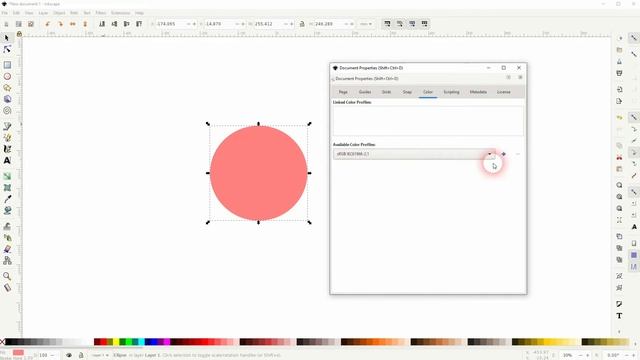
Task: Click the pink circle on canvas
Action: click(x=258, y=173)
